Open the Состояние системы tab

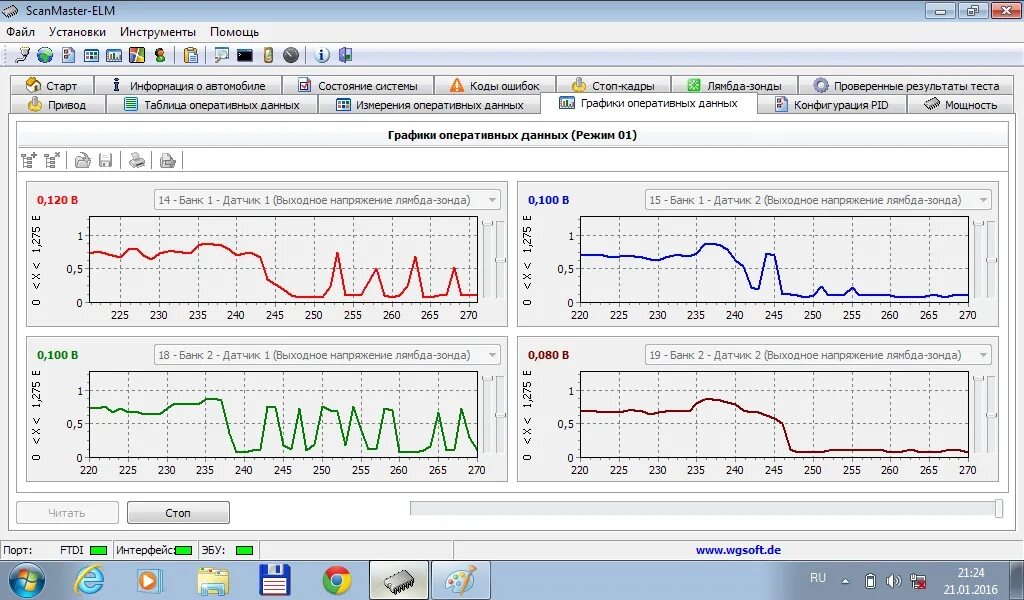point(358,85)
